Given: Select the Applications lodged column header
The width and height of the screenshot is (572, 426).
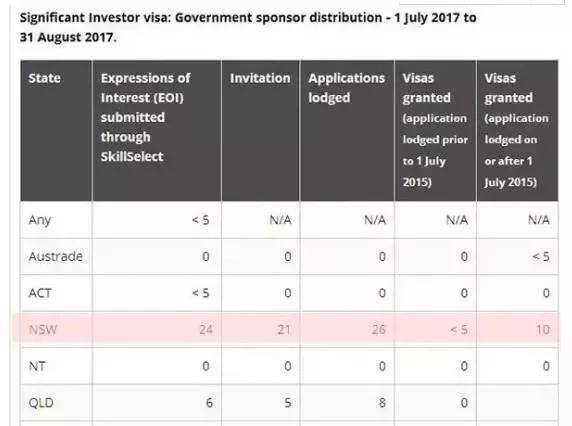Looking at the screenshot, I should [347, 88].
